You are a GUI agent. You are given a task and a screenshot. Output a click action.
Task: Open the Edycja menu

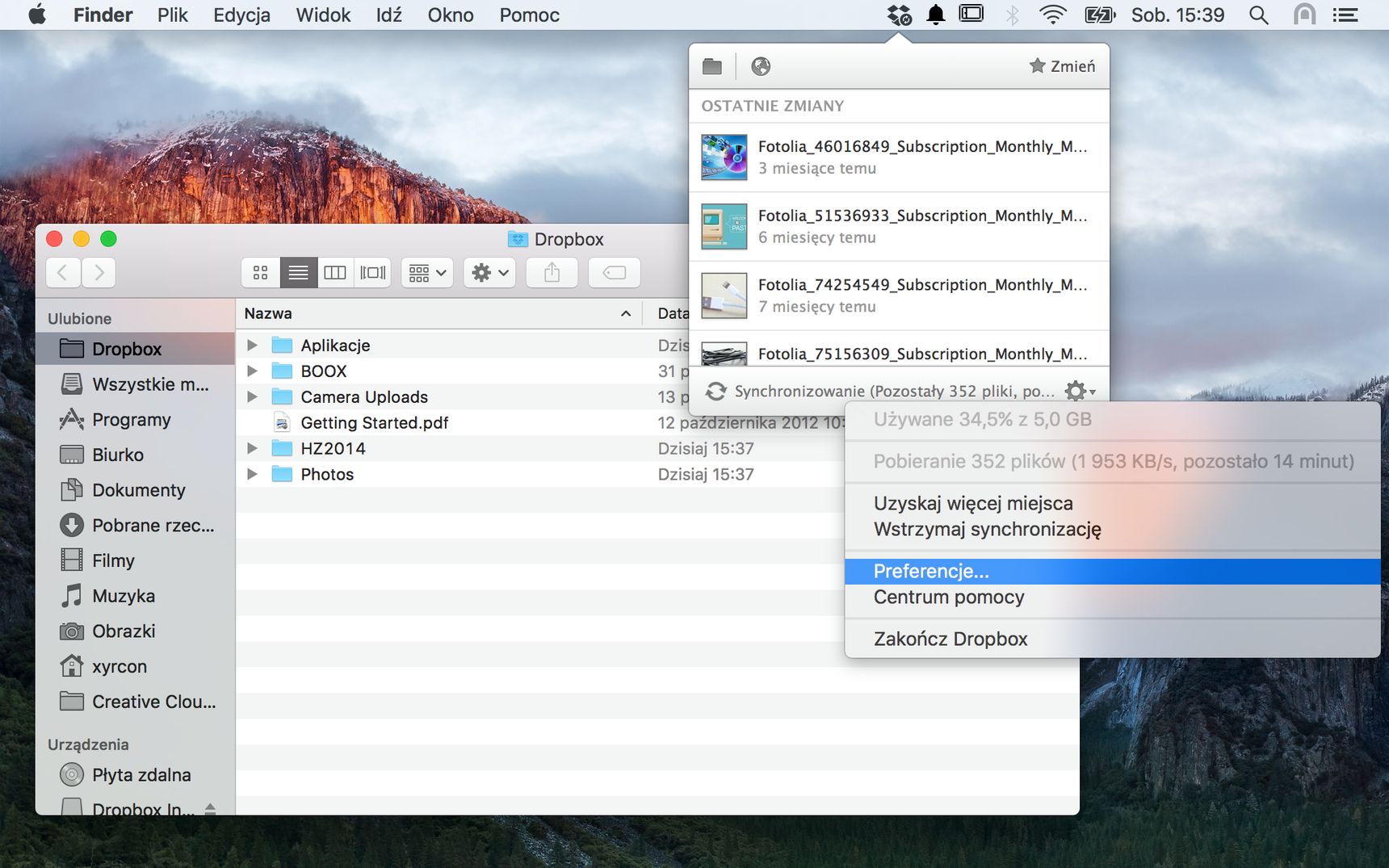tap(241, 15)
